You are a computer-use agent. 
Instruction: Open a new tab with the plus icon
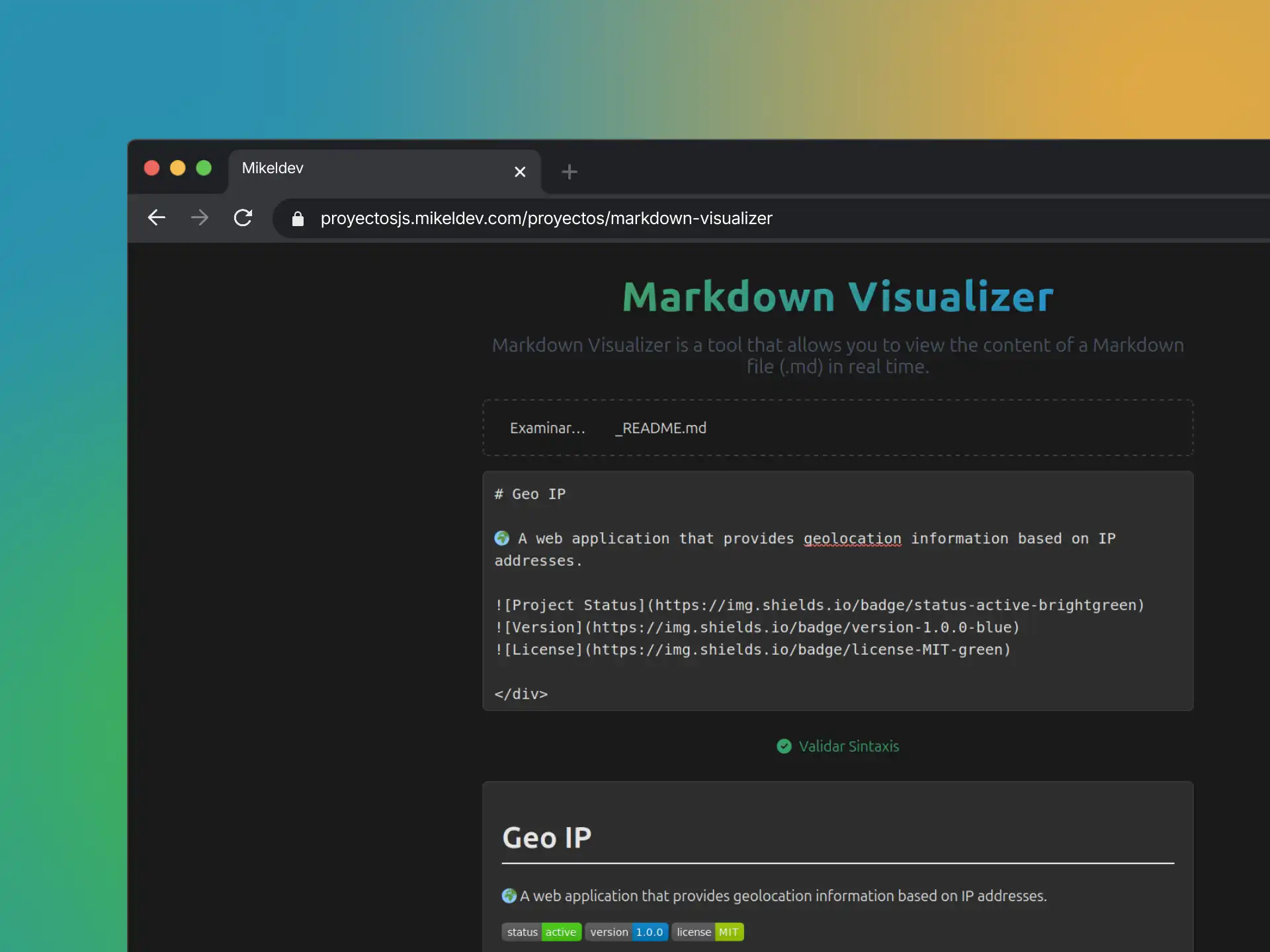coord(569,172)
